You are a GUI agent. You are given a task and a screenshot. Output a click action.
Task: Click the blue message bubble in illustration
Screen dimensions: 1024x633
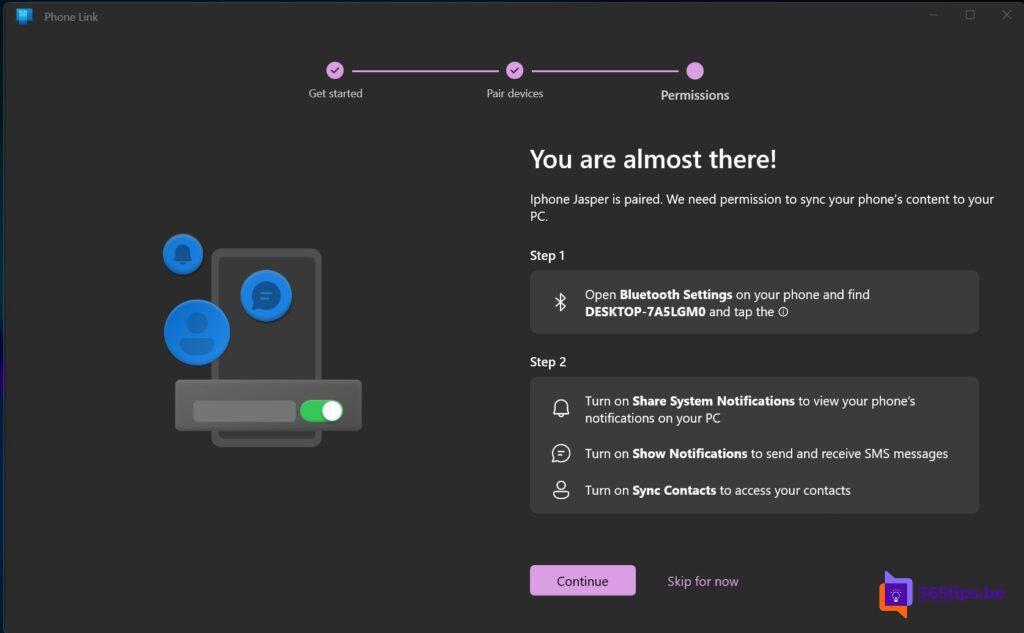[x=266, y=295]
